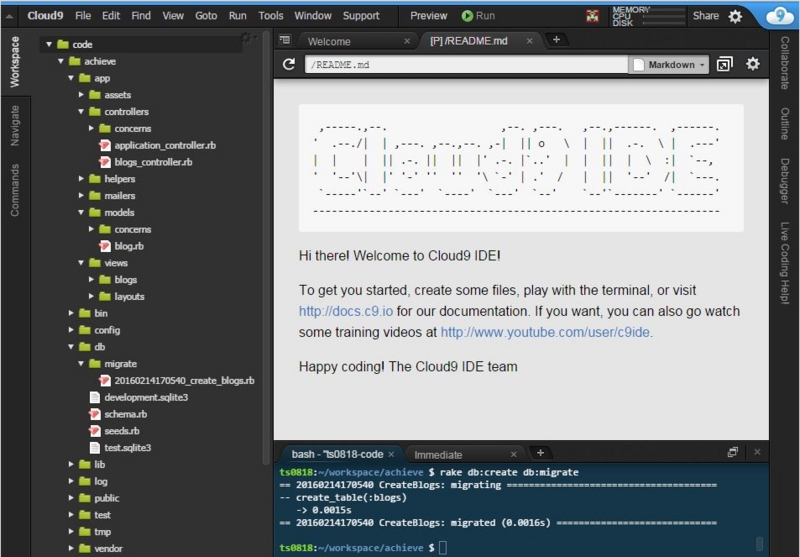800x557 pixels.
Task: Expand the mailers folder
Action: pos(81,196)
